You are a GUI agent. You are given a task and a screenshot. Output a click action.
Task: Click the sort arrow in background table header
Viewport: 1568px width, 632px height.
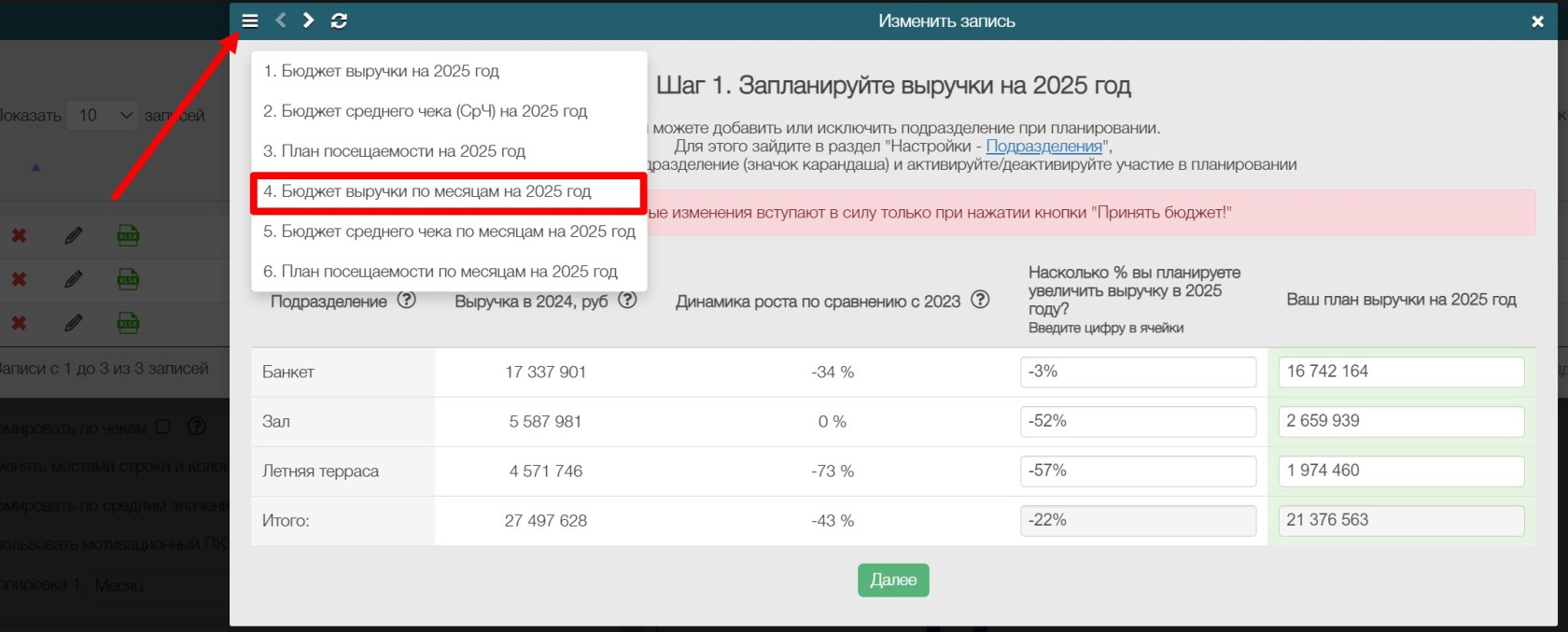(x=35, y=168)
